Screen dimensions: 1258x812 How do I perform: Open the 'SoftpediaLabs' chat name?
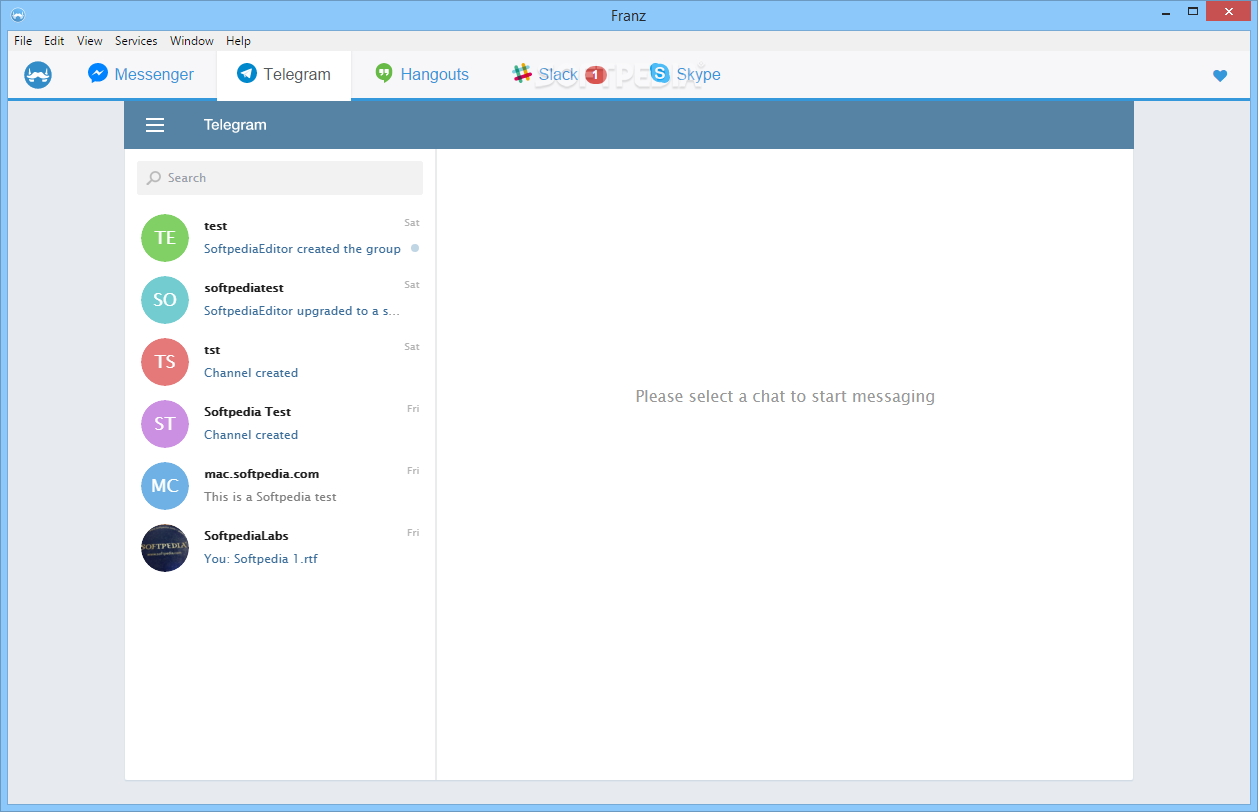(x=246, y=536)
